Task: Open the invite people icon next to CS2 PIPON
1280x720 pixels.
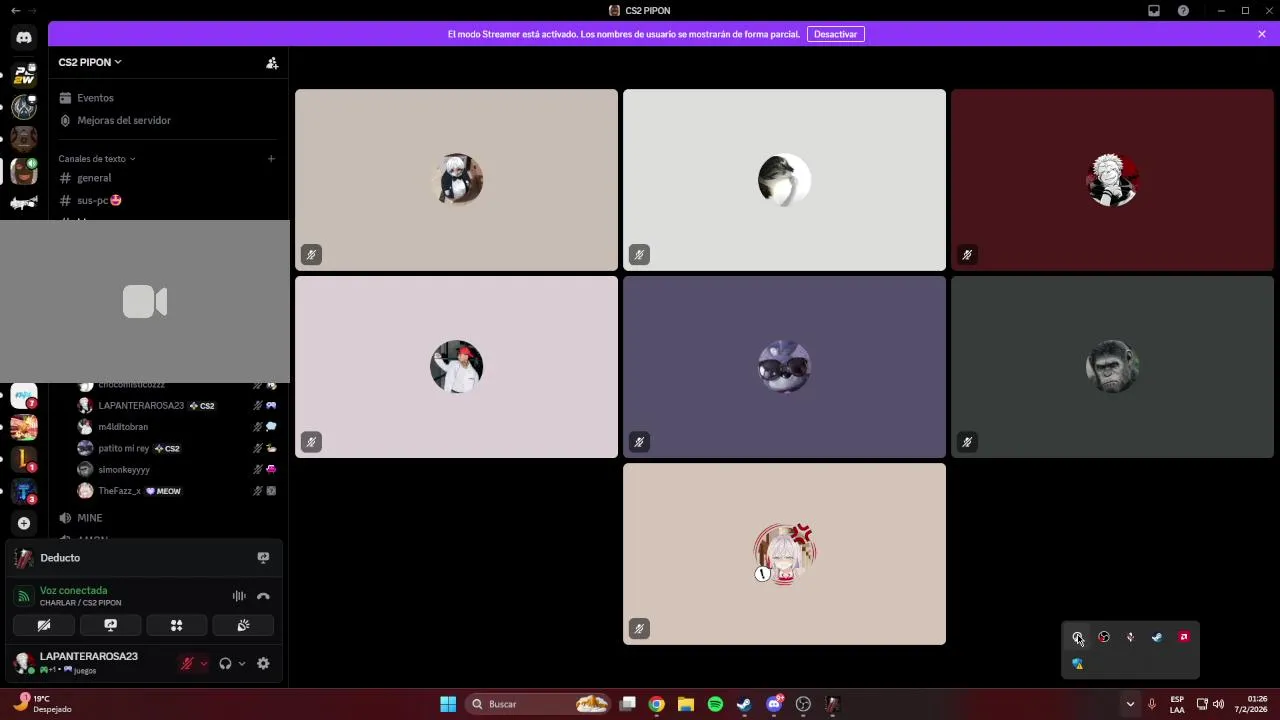Action: (272, 62)
